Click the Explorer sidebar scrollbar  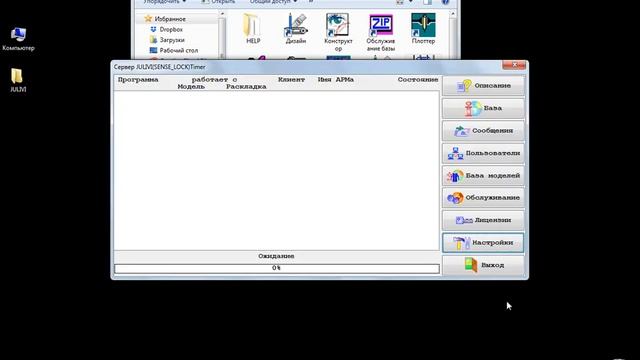coord(222,35)
